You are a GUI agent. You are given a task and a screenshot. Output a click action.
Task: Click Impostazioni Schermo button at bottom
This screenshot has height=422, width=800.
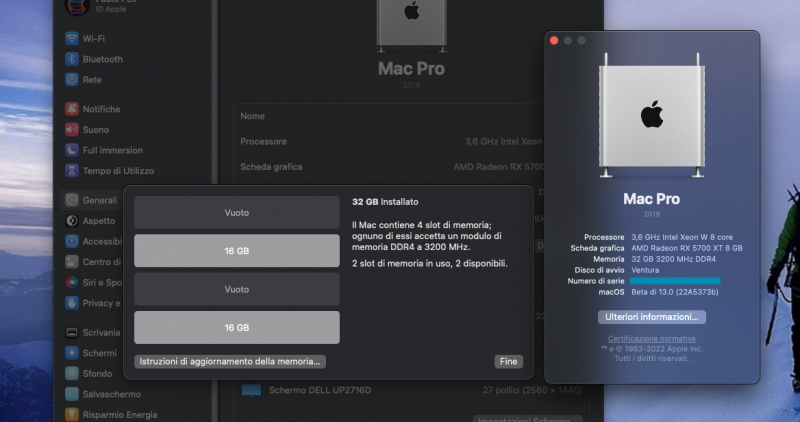pyautogui.click(x=528, y=419)
